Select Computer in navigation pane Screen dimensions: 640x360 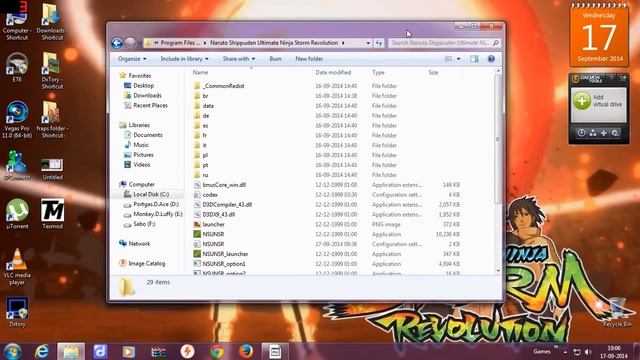click(x=141, y=184)
